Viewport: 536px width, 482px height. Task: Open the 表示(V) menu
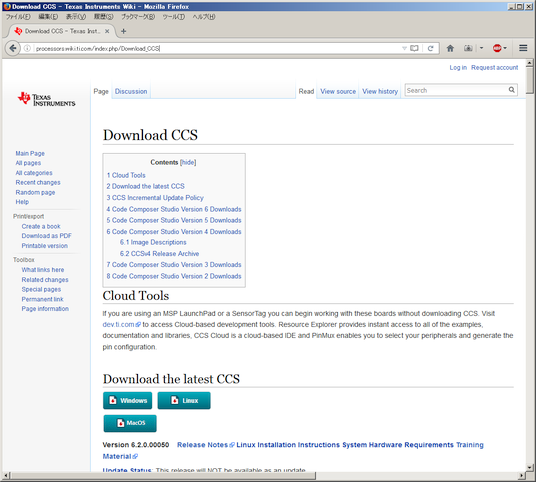click(76, 17)
